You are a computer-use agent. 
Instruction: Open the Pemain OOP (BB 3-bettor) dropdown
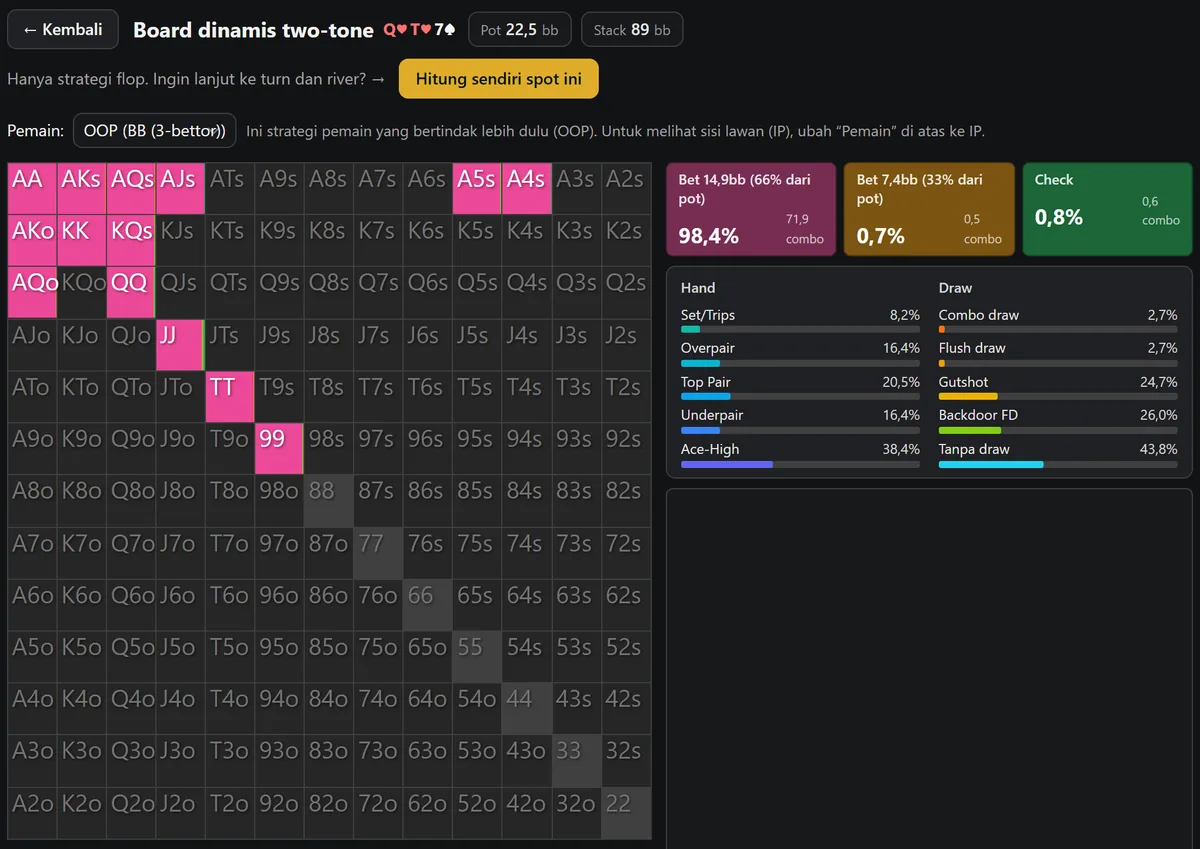pos(155,131)
